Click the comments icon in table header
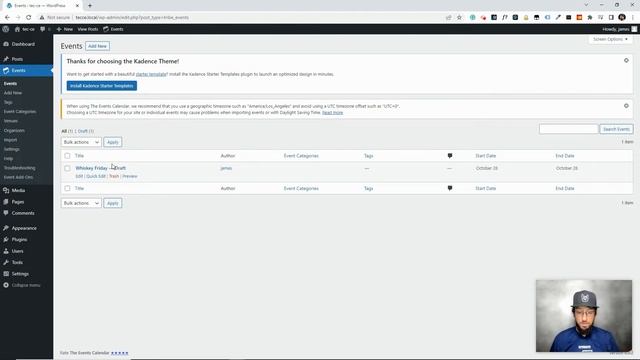640x360 pixels. pos(450,156)
